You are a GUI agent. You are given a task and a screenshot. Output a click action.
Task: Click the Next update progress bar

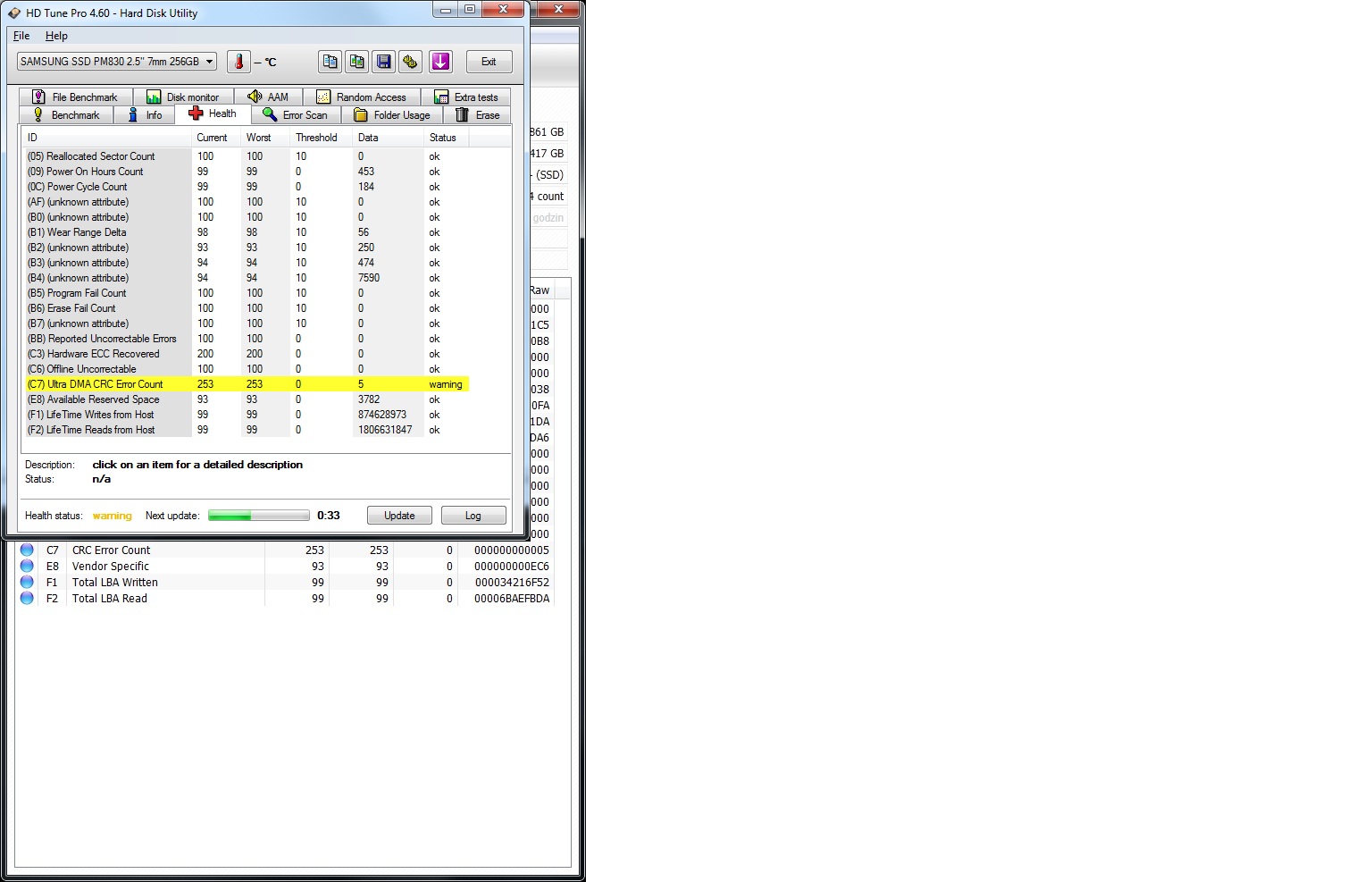click(258, 515)
